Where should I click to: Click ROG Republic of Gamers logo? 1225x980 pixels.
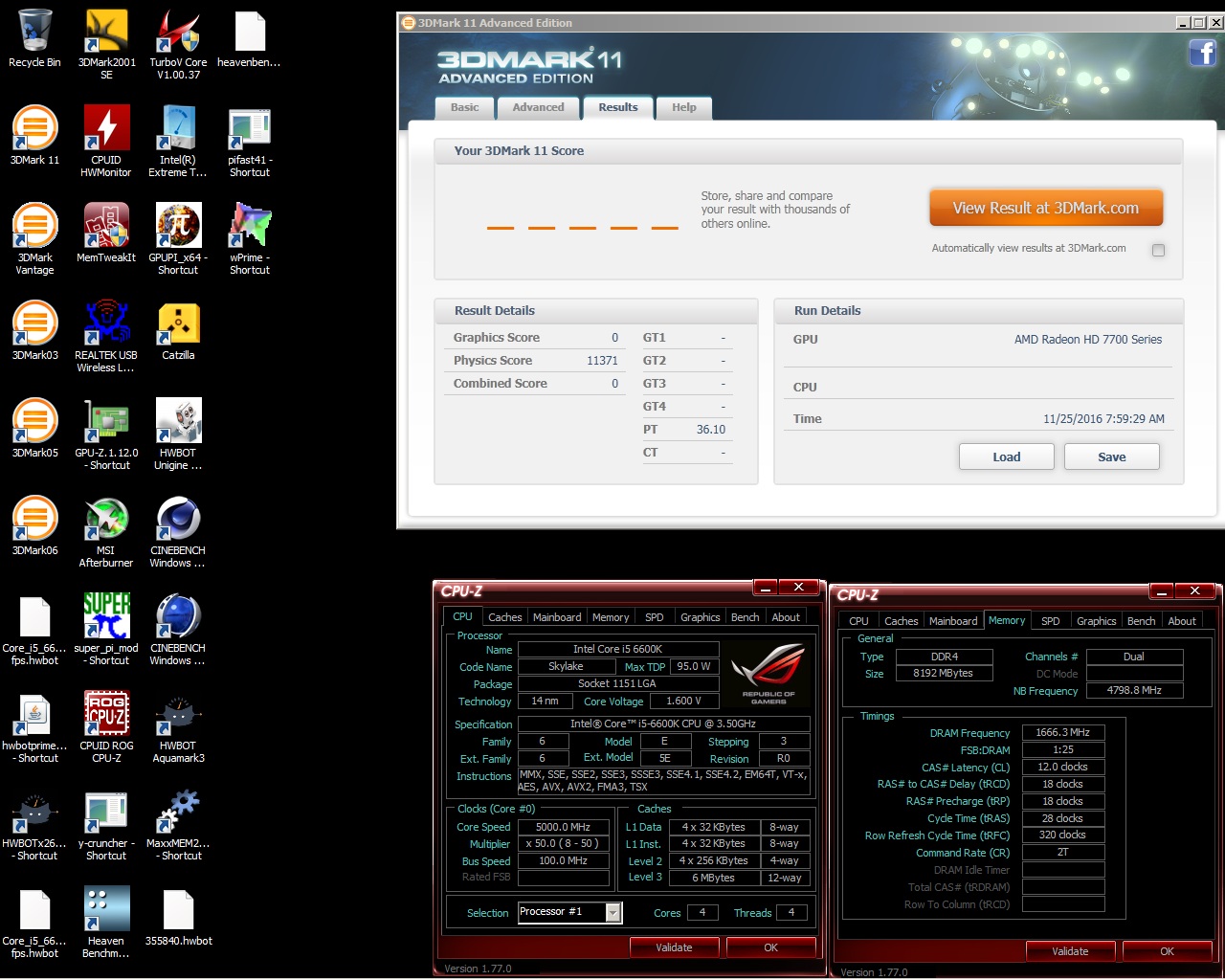click(x=768, y=675)
